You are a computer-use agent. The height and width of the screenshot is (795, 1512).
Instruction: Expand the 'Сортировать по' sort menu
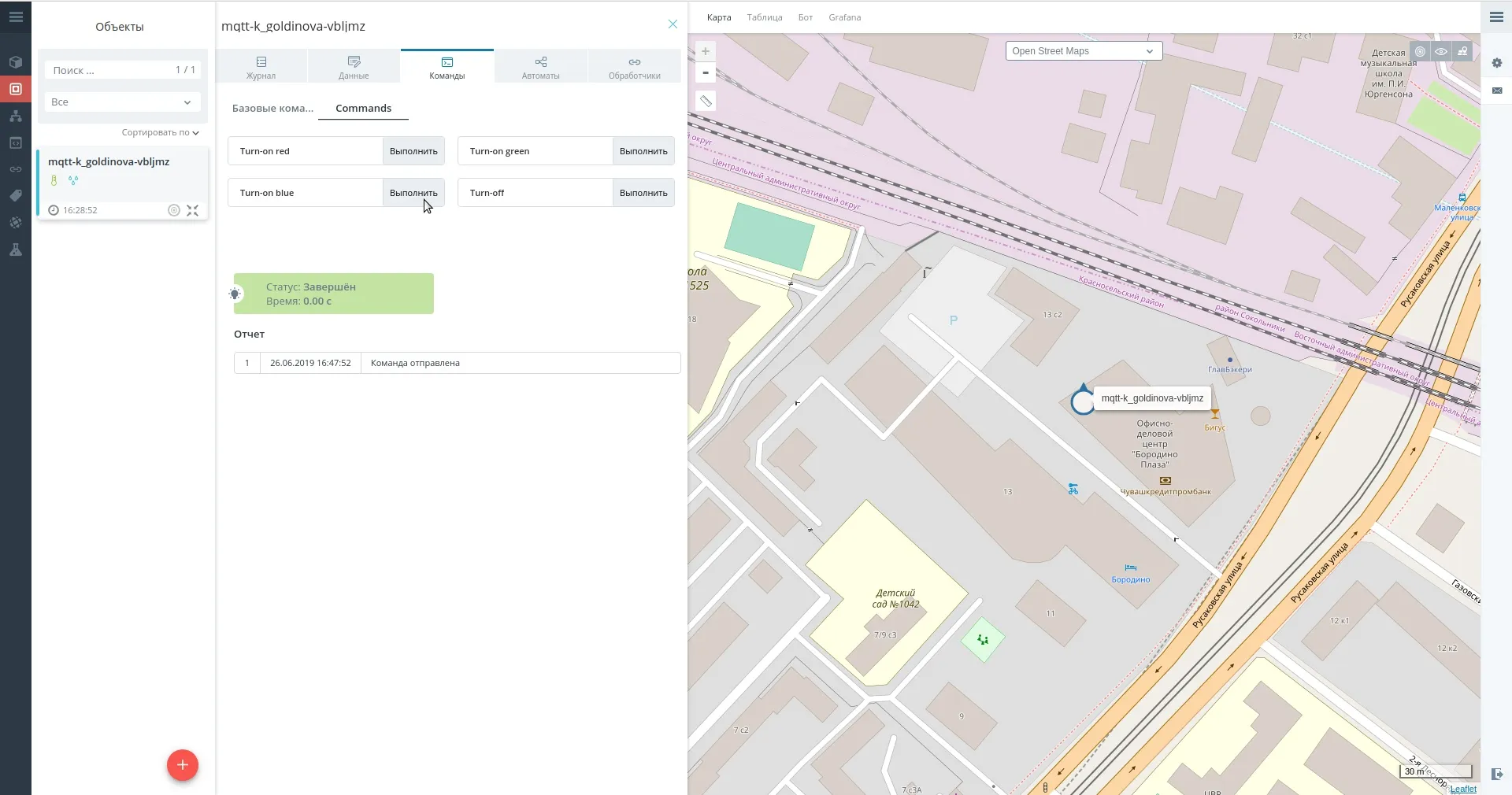pos(161,132)
